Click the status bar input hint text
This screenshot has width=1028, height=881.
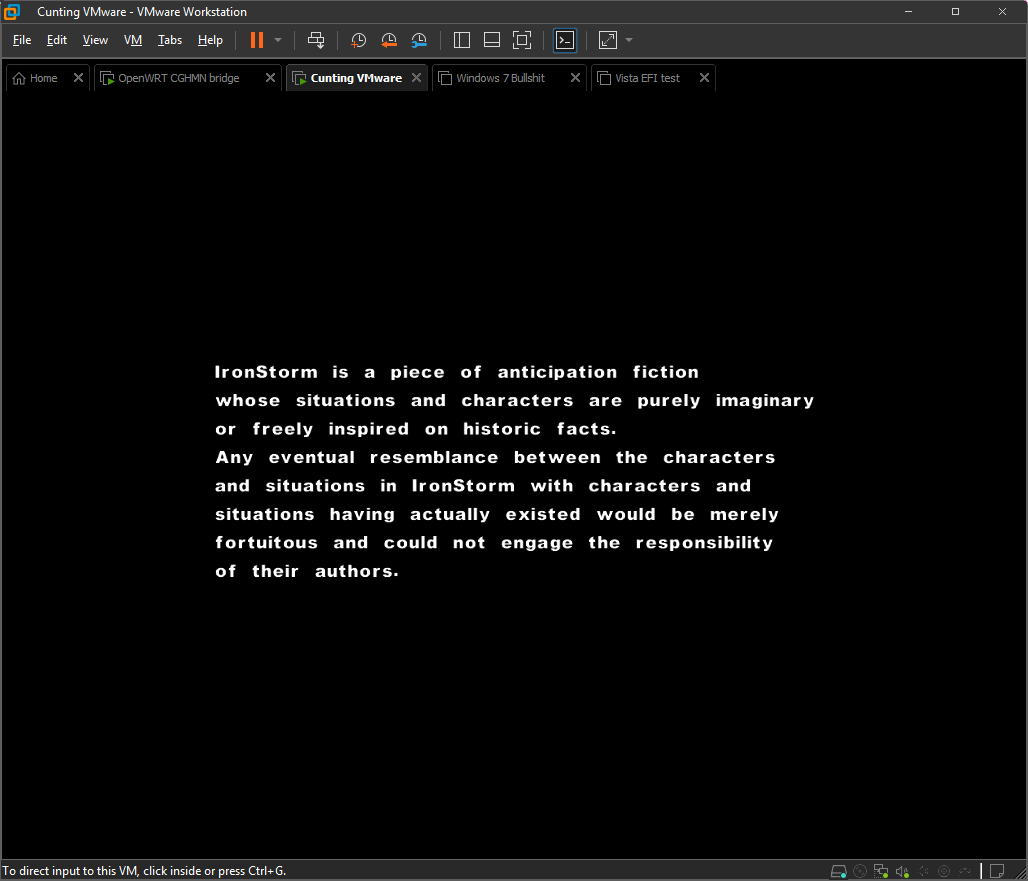[144, 871]
